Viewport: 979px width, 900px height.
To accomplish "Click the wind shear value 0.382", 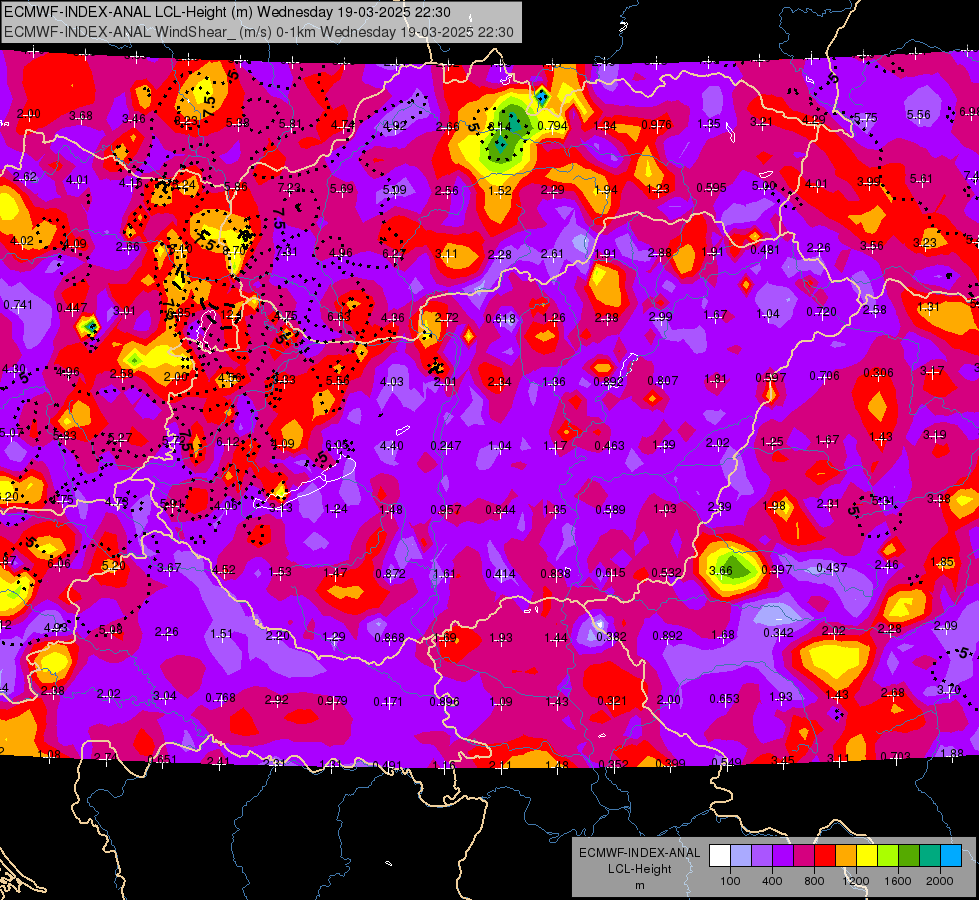I will 612,636.
